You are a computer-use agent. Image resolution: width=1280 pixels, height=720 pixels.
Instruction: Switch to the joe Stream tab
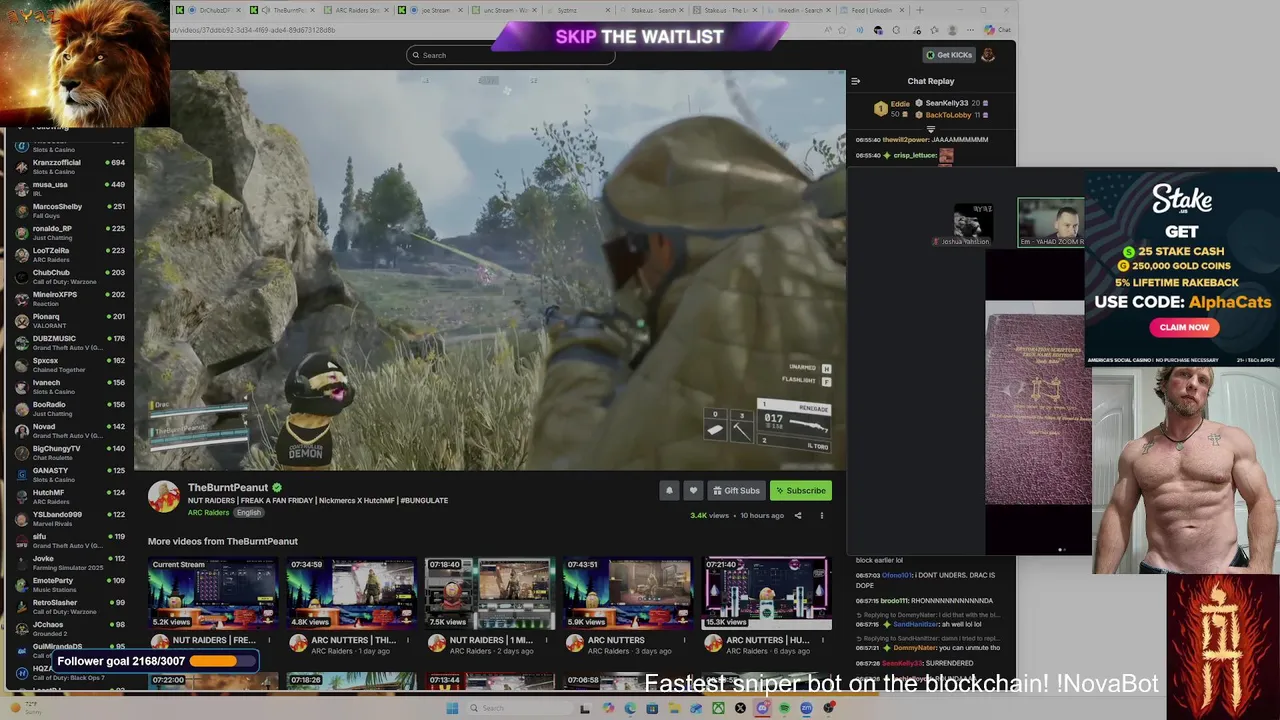coord(431,10)
